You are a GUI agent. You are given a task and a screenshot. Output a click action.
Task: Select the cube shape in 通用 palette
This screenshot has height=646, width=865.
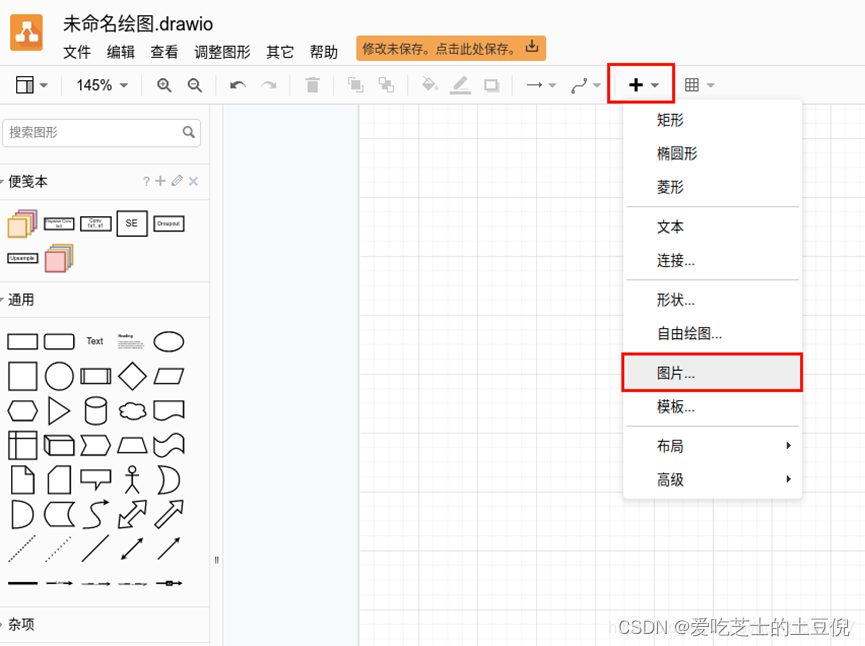click(59, 445)
